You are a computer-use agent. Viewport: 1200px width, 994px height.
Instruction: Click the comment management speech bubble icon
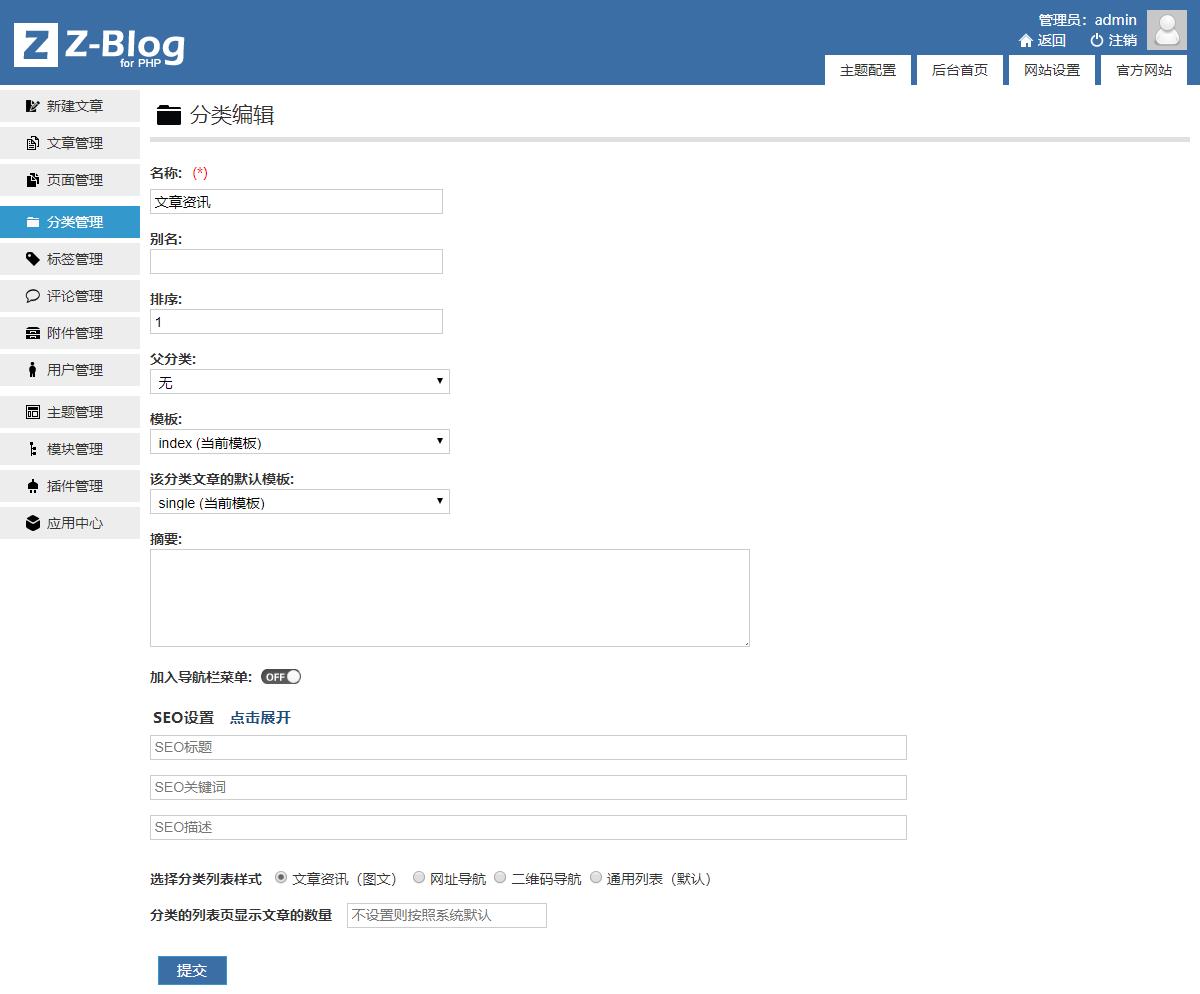click(33, 296)
